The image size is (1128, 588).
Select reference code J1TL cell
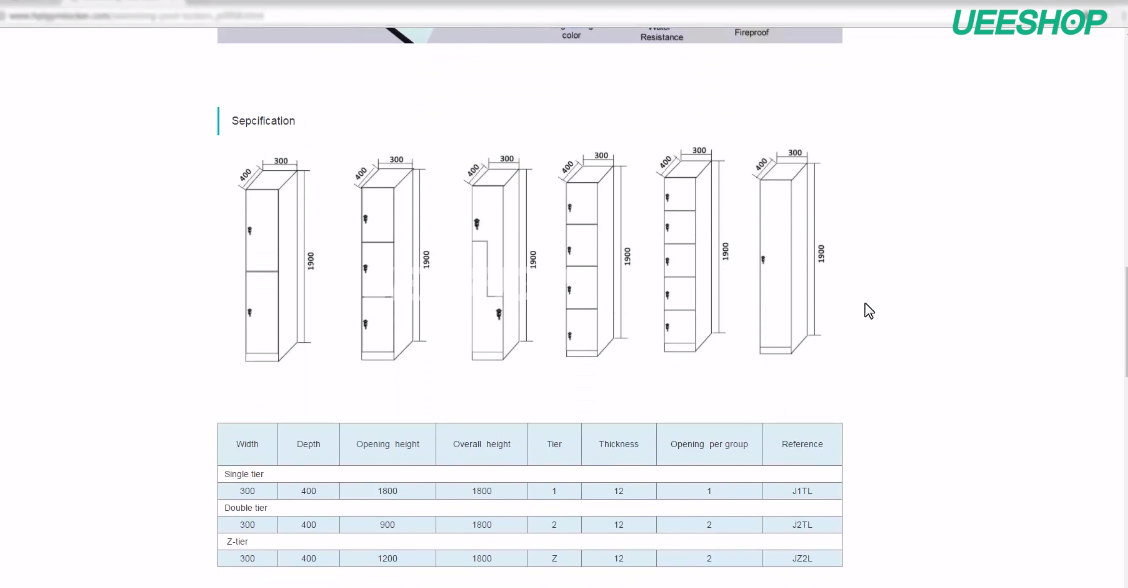click(802, 491)
